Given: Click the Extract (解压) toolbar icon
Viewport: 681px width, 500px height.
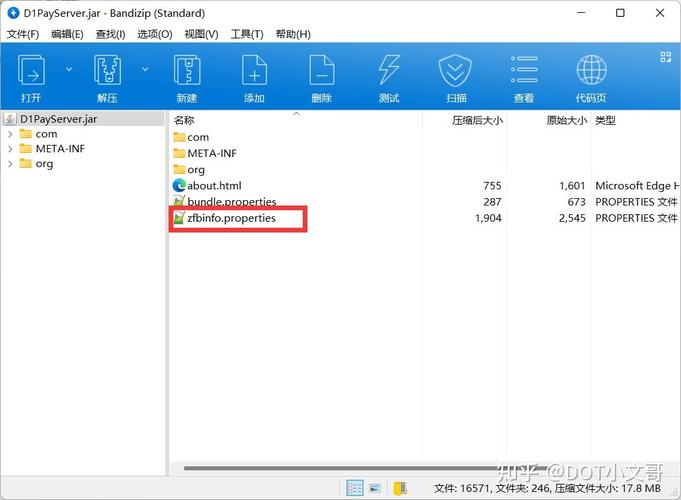Looking at the screenshot, I should [107, 70].
